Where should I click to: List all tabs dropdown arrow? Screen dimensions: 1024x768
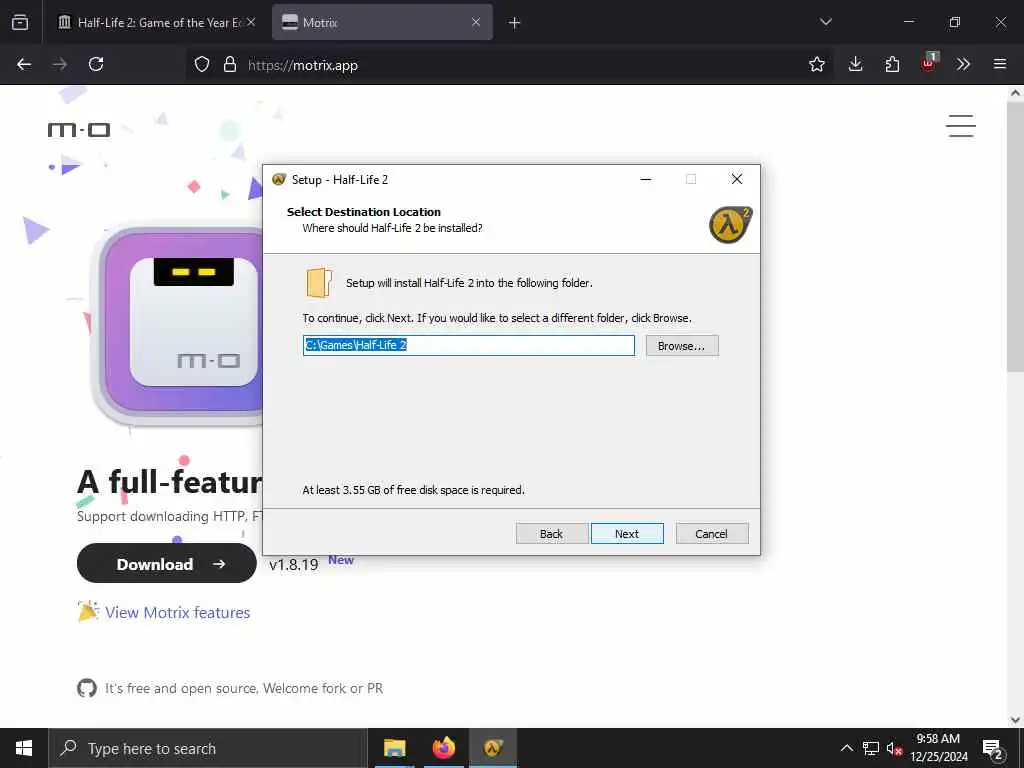pyautogui.click(x=825, y=22)
